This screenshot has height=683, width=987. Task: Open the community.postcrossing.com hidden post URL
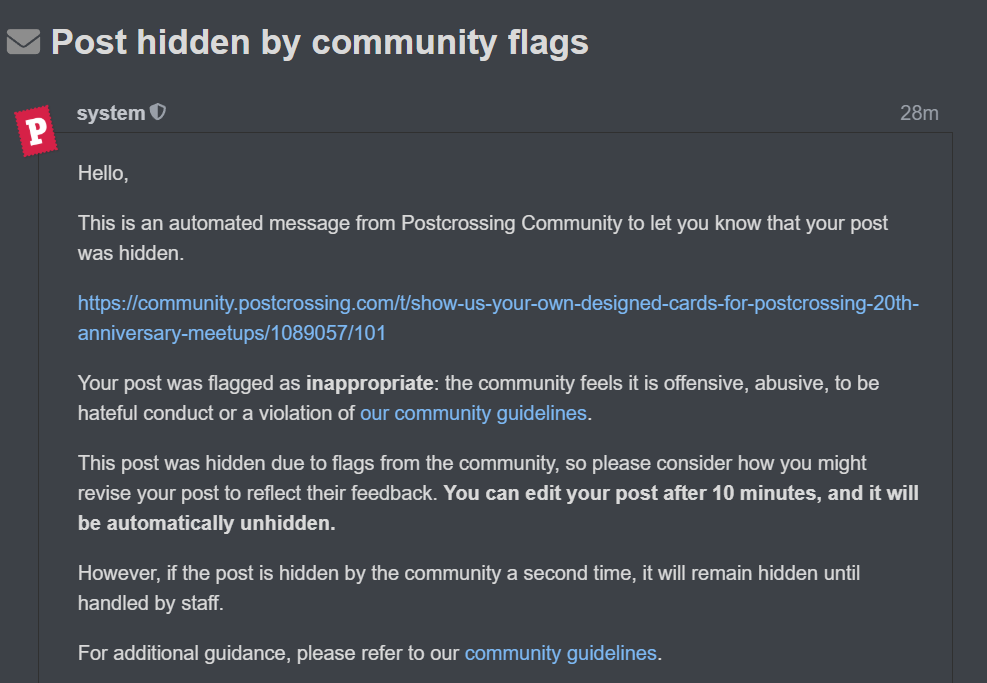coord(498,318)
